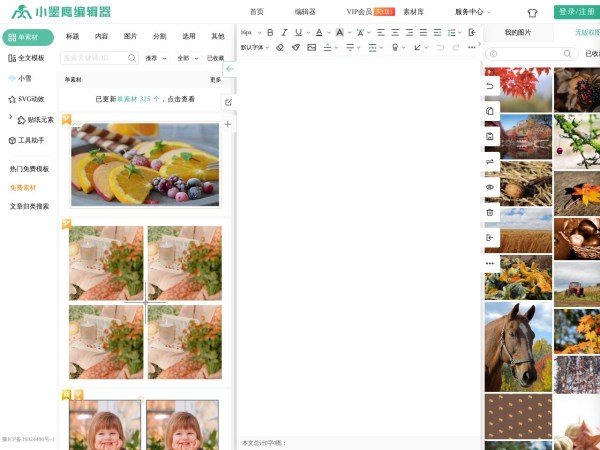Switch to the 图片 tab
The height and width of the screenshot is (450, 600).
(x=130, y=36)
